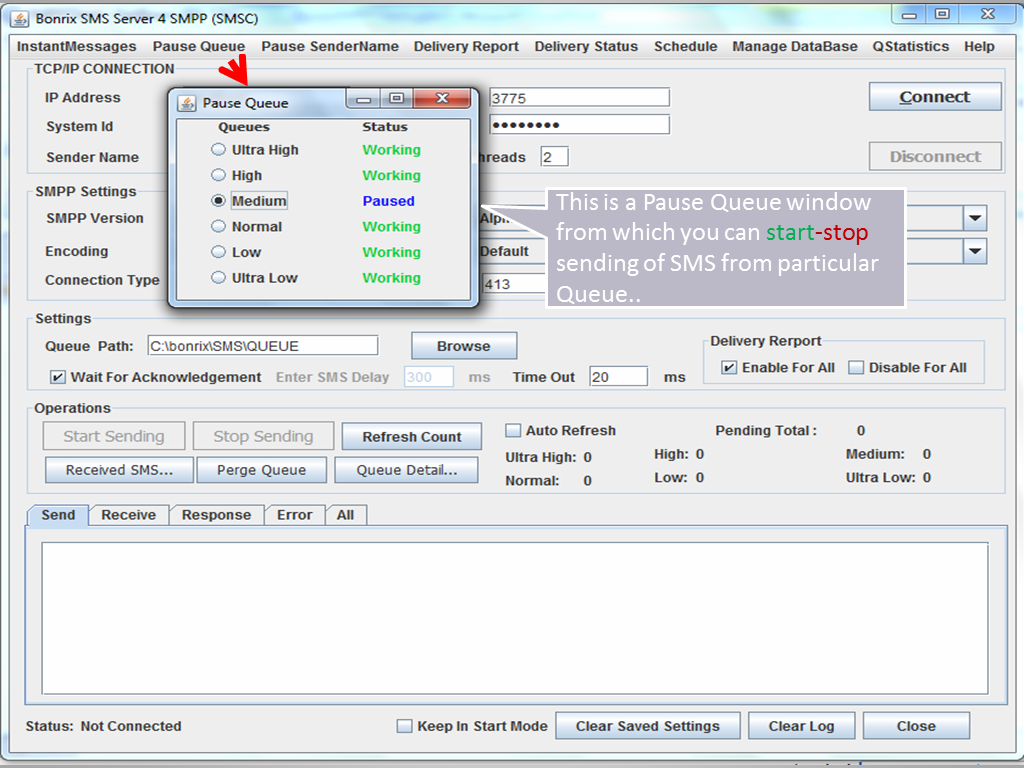Open the Schedule menu
The width and height of the screenshot is (1024, 768).
(686, 46)
